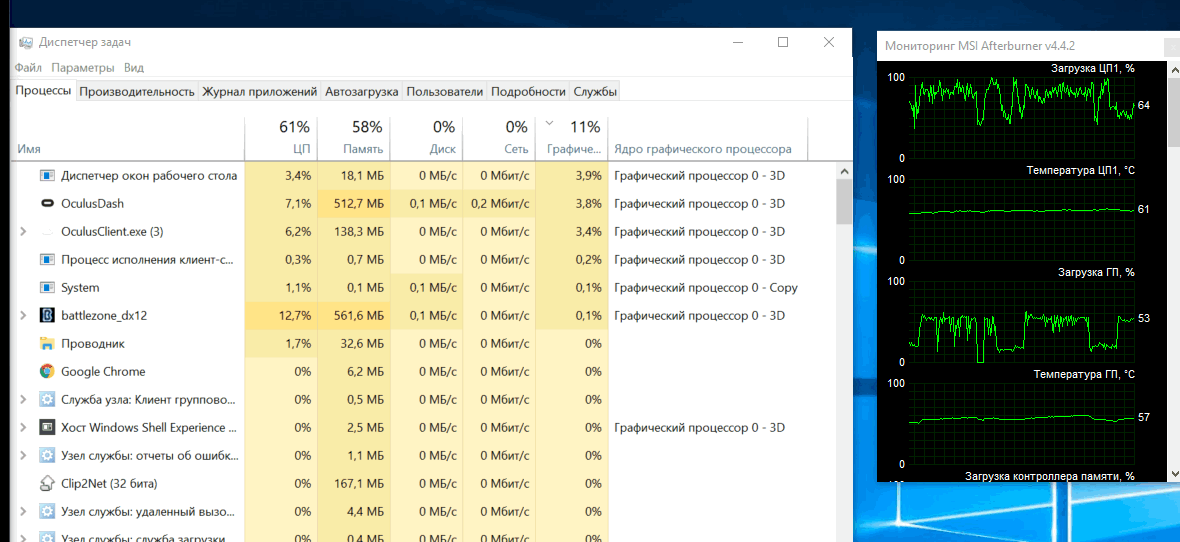This screenshot has width=1180, height=542.
Task: Switch to the Процессы tab
Action: (44, 91)
